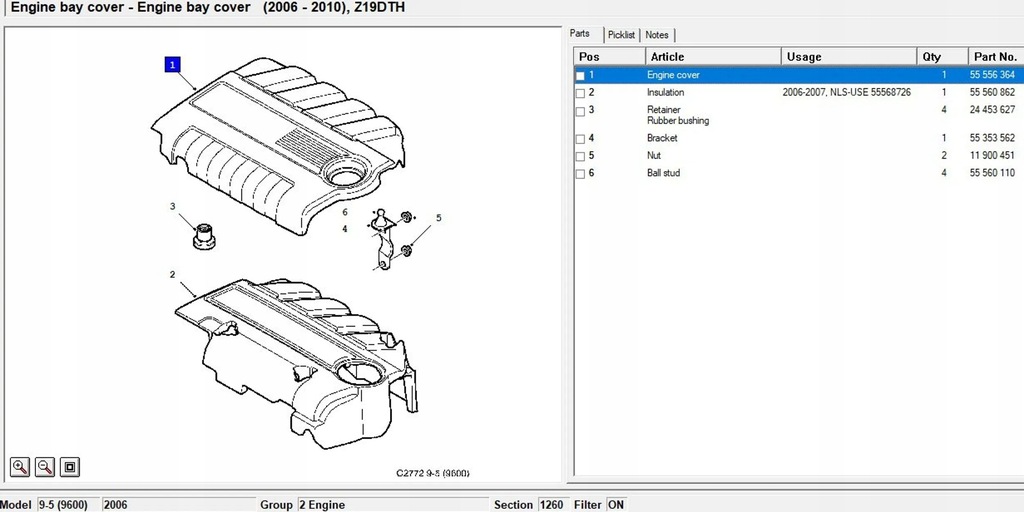Click part number 55 560 862

pos(992,93)
